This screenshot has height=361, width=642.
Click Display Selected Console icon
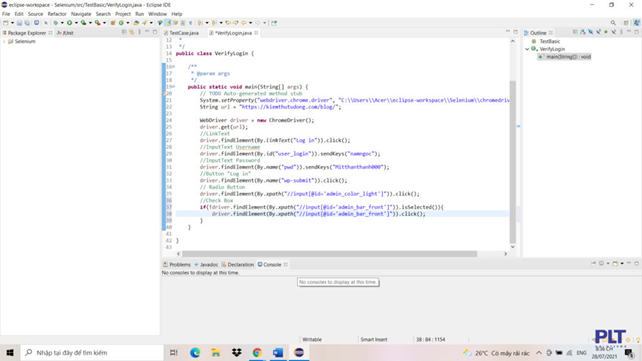tap(601, 263)
